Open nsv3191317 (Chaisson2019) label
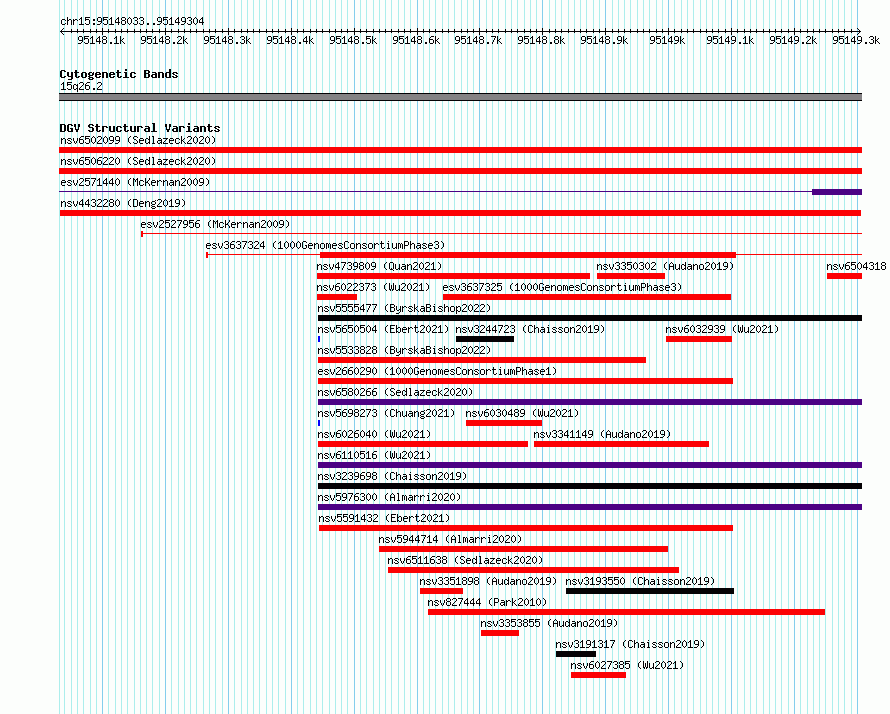Screen dimensions: 890x714 (630, 644)
